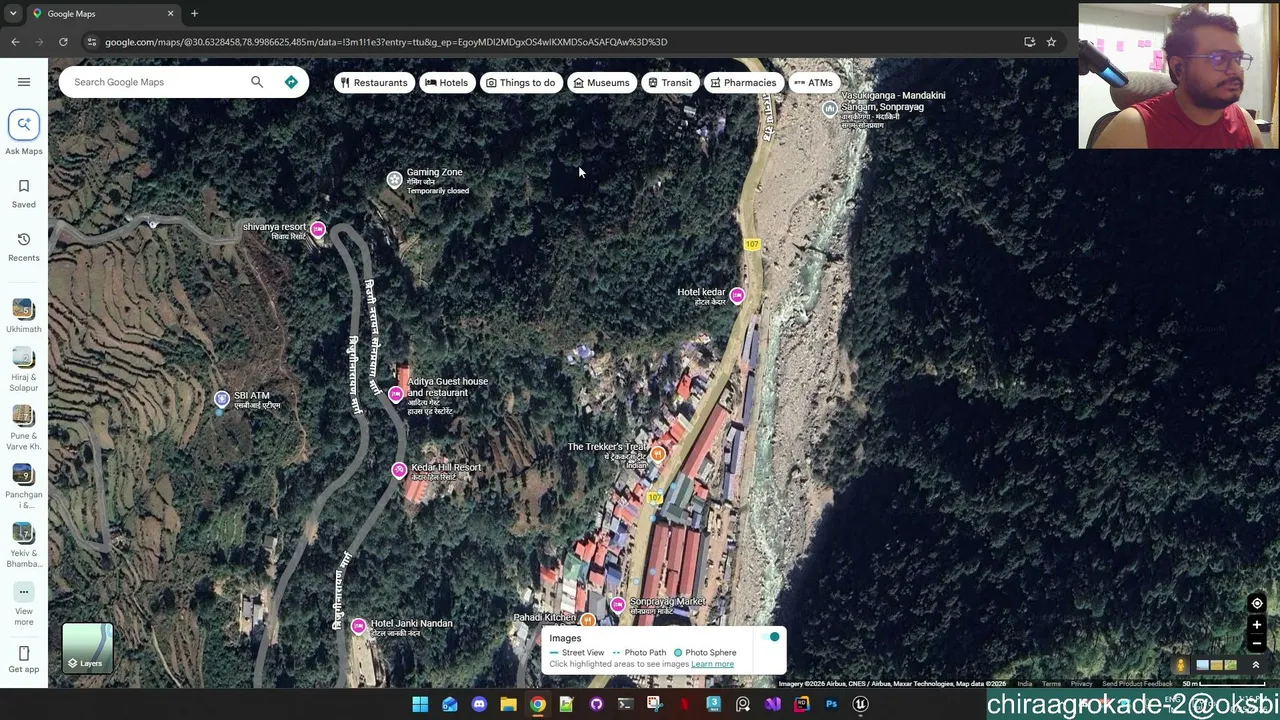The image size is (1280, 720).
Task: Select the shivanya resort hotel pin
Action: (x=317, y=230)
